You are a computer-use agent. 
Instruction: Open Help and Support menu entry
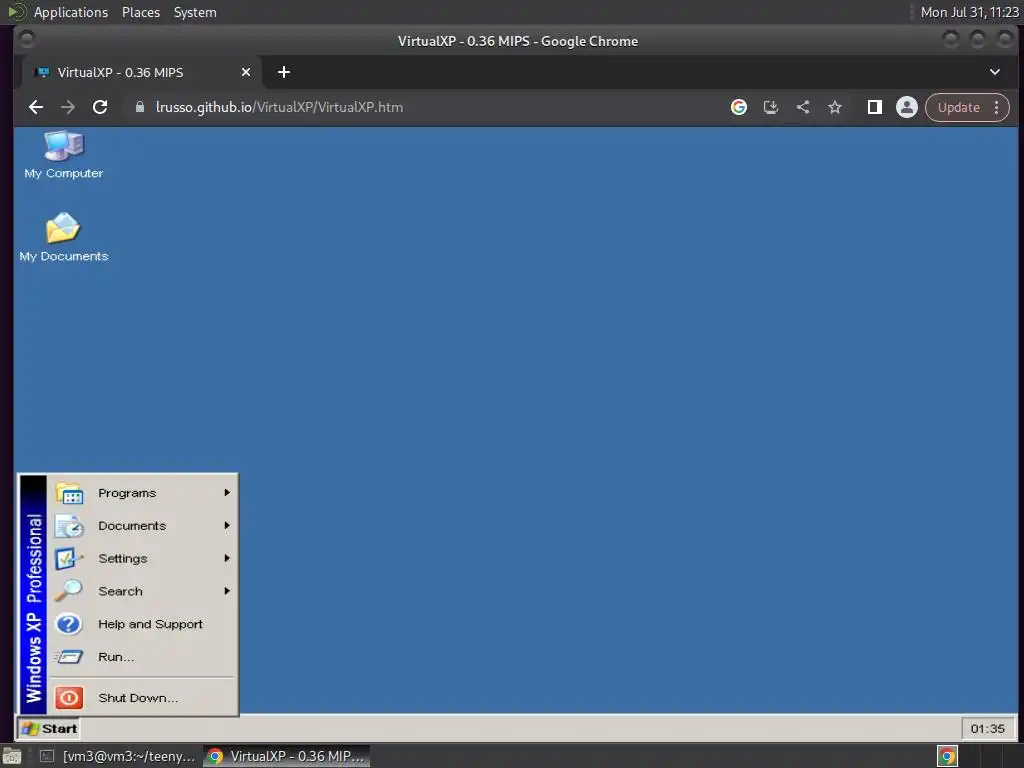point(142,624)
